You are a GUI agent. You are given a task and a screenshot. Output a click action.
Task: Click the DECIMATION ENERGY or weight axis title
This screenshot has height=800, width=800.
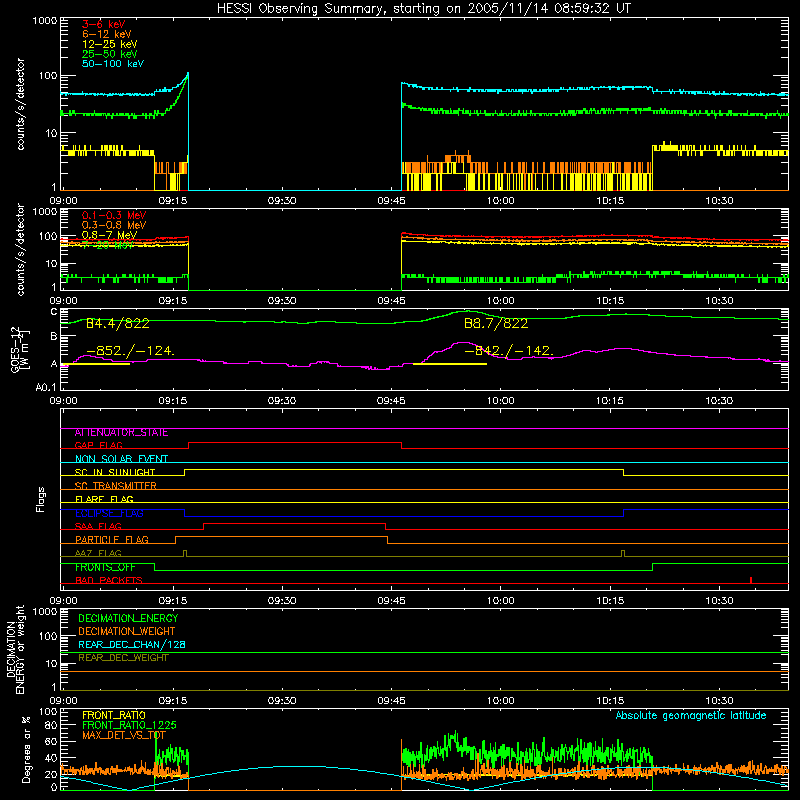tap(15, 649)
